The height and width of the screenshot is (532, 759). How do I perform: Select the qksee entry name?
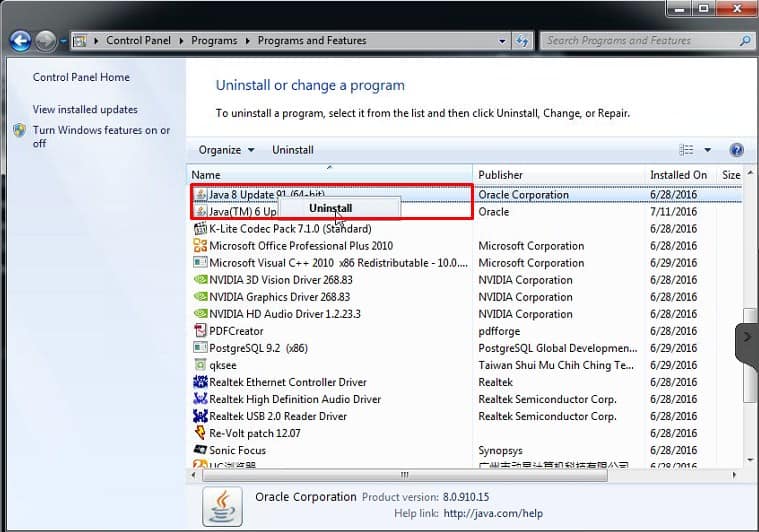click(x=223, y=365)
